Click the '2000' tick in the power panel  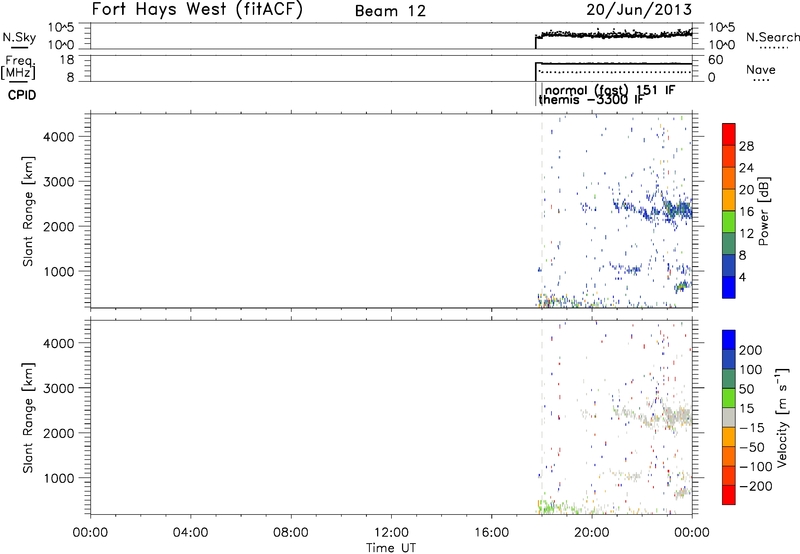click(58, 226)
